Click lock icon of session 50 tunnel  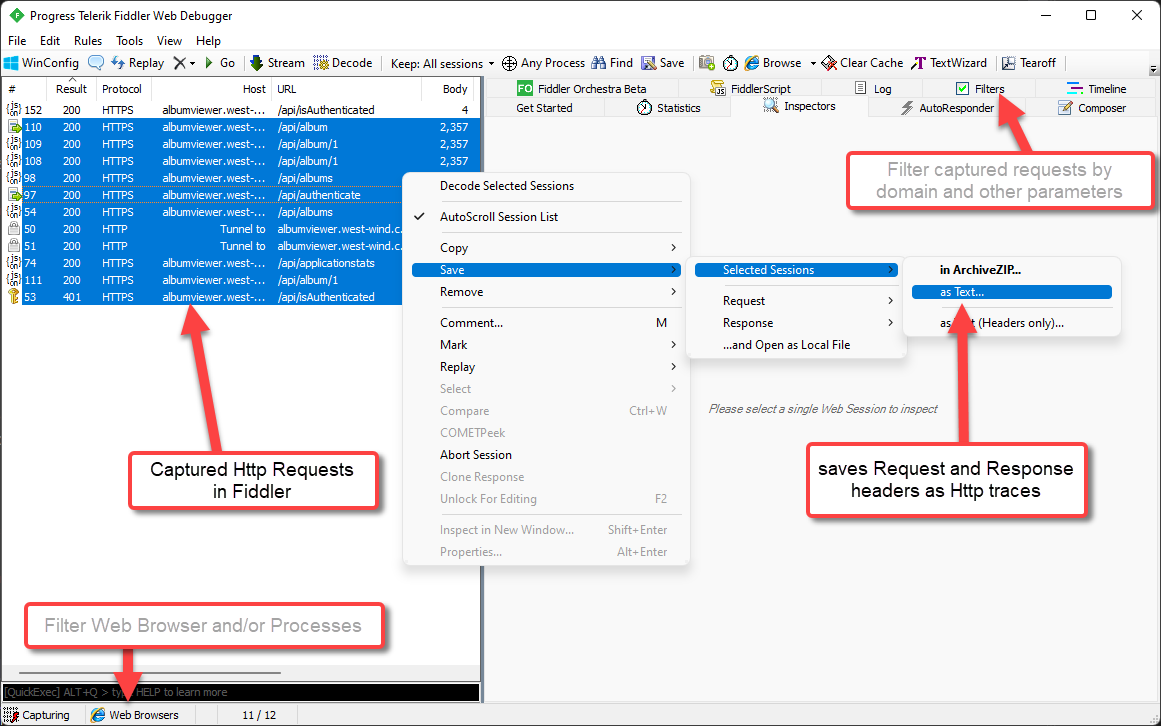[x=13, y=229]
